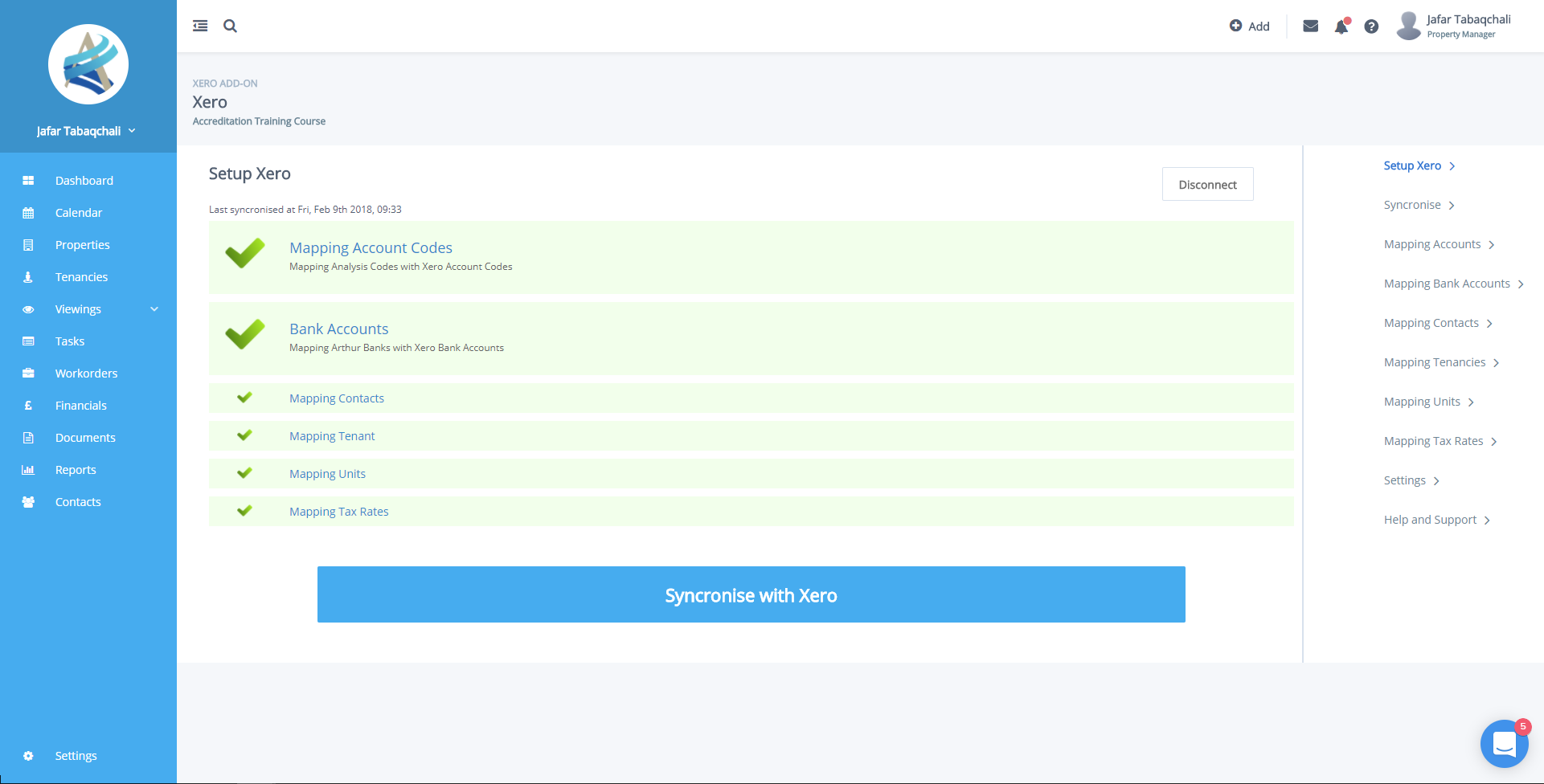
Task: Open the help question mark icon
Action: 1371,27
